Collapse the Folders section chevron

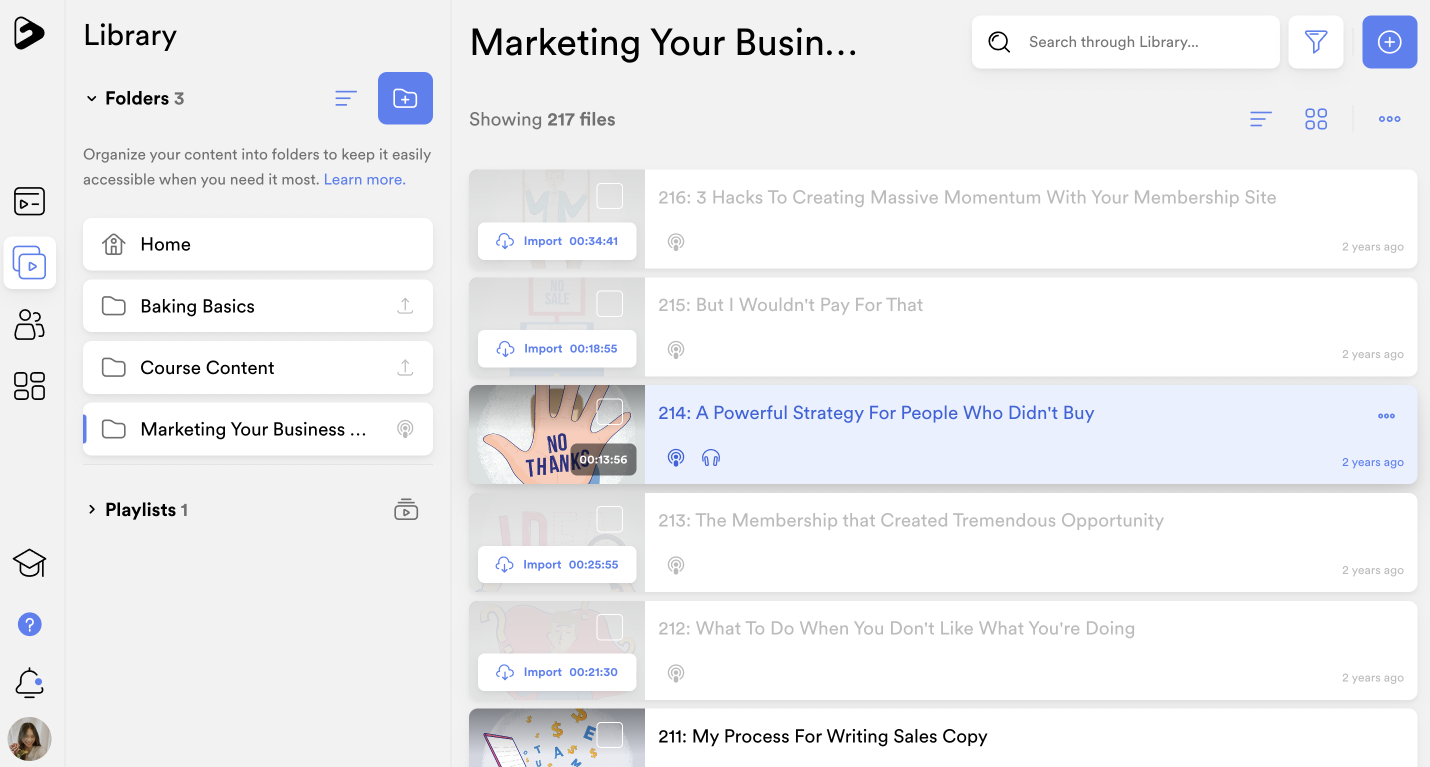click(91, 98)
